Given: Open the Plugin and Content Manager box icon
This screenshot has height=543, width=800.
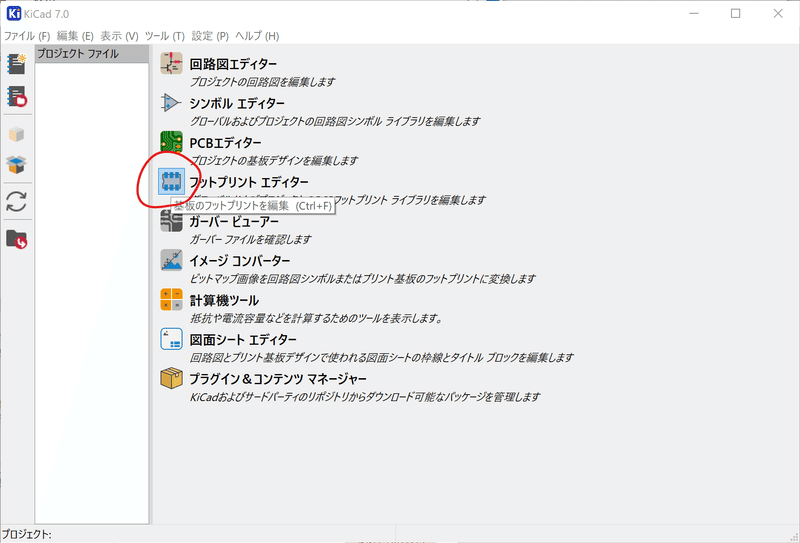Looking at the screenshot, I should click(171, 378).
